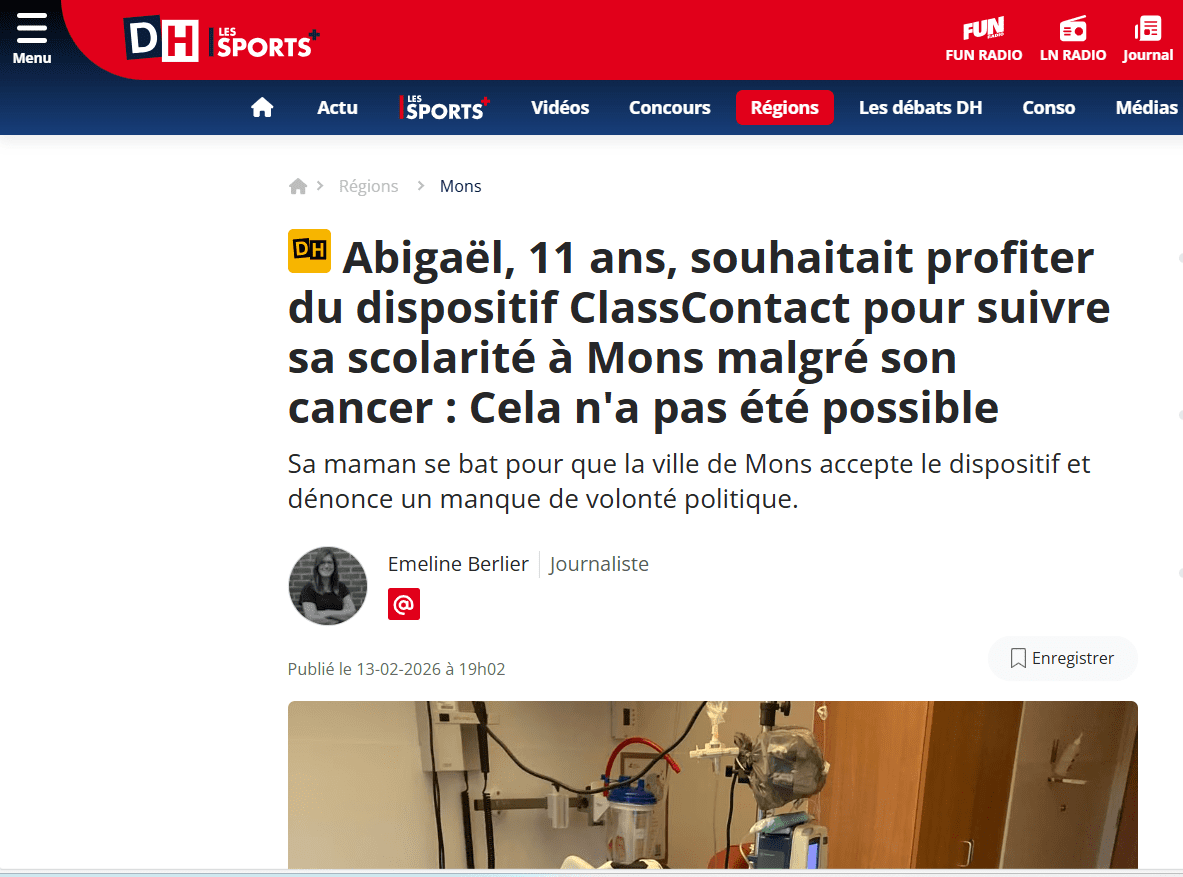The height and width of the screenshot is (877, 1183).
Task: Open Vidéos section
Action: [560, 108]
